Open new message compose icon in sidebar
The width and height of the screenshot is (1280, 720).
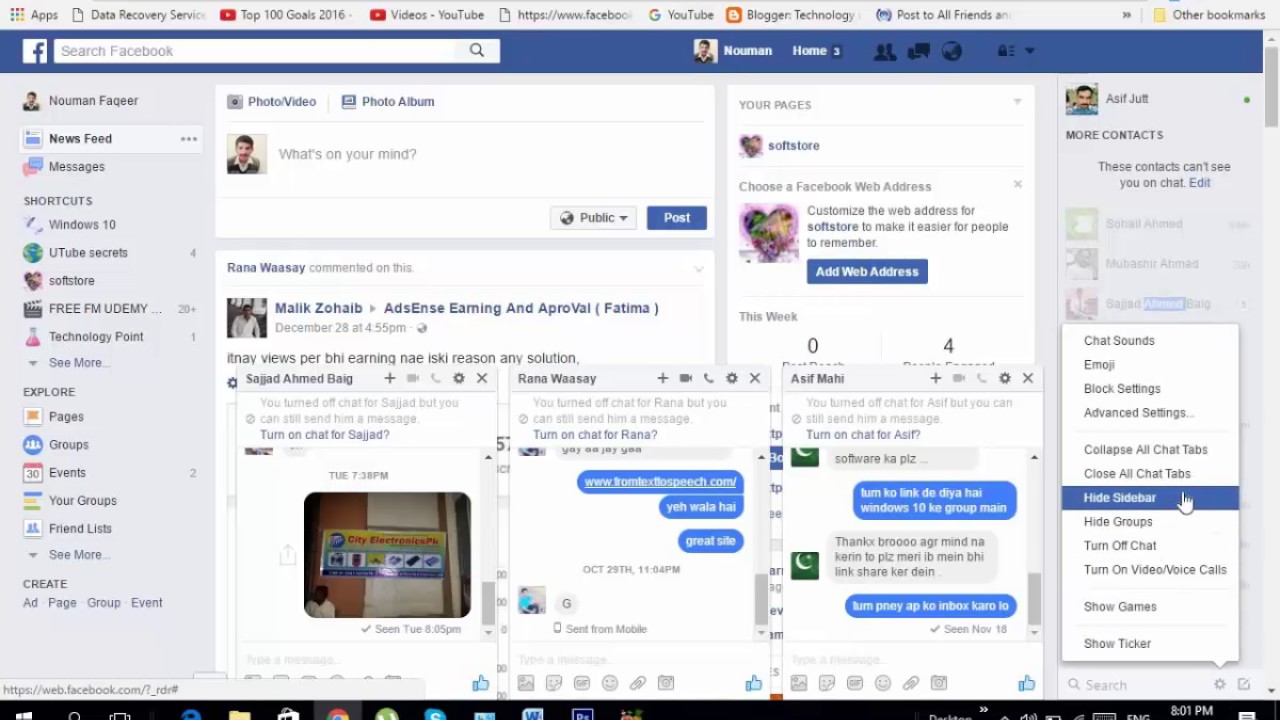coord(1244,685)
